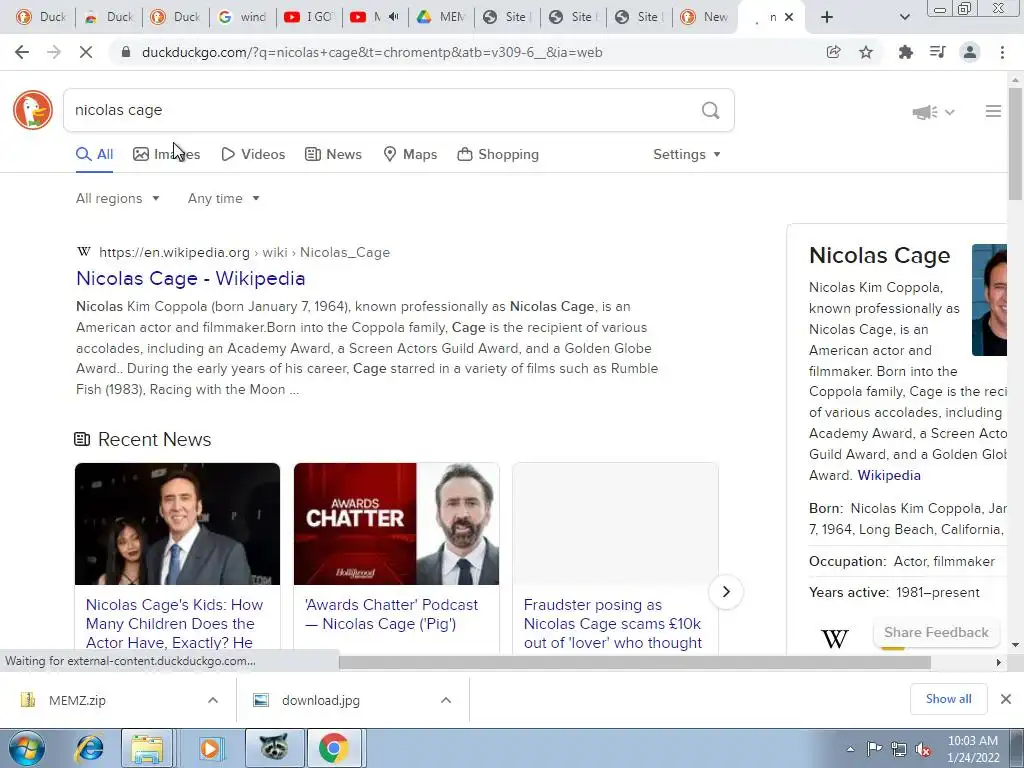Screen dimensions: 1024x768
Task: Advance Recent News carousel with arrow
Action: (x=726, y=592)
